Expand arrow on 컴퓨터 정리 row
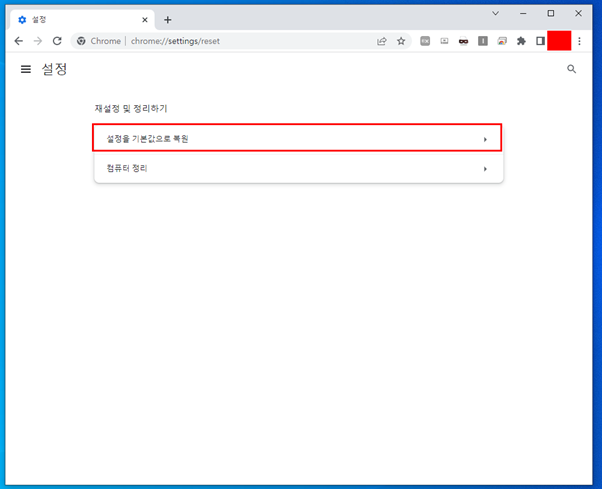The width and height of the screenshot is (602, 489). (485, 169)
